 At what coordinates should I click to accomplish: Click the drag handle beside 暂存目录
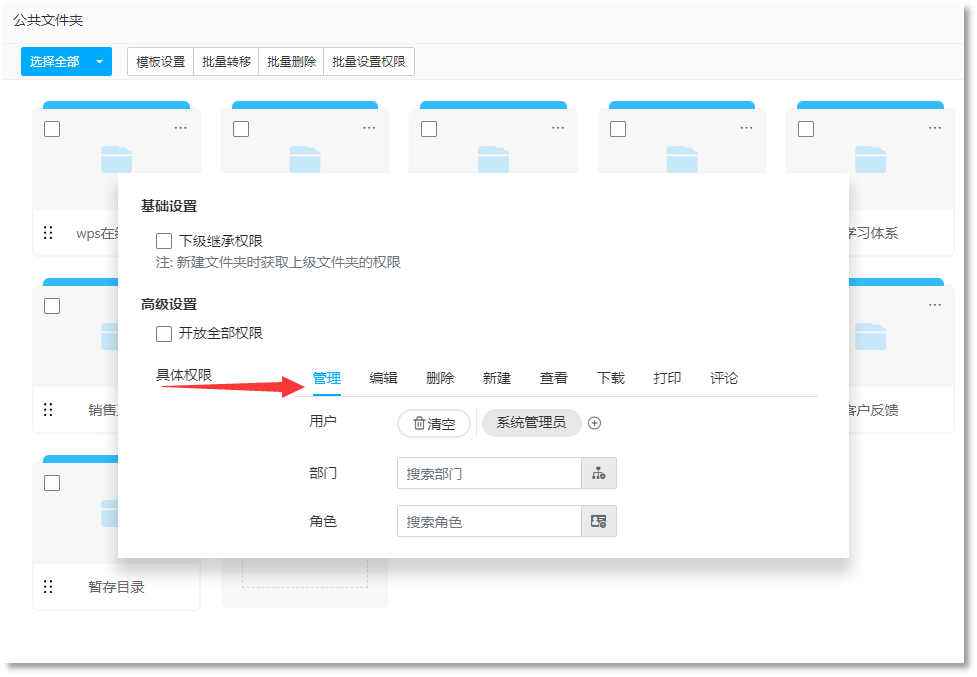tap(48, 587)
